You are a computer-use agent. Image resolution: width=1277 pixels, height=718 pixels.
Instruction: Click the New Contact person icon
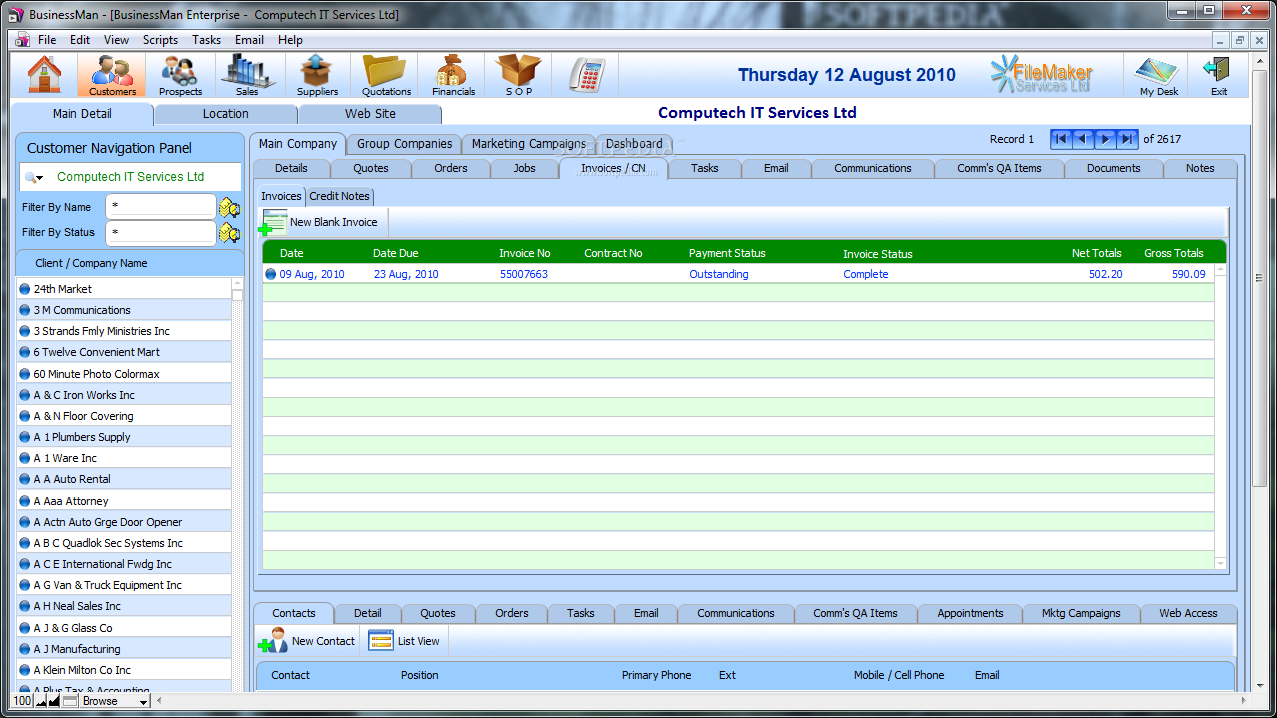coord(273,641)
